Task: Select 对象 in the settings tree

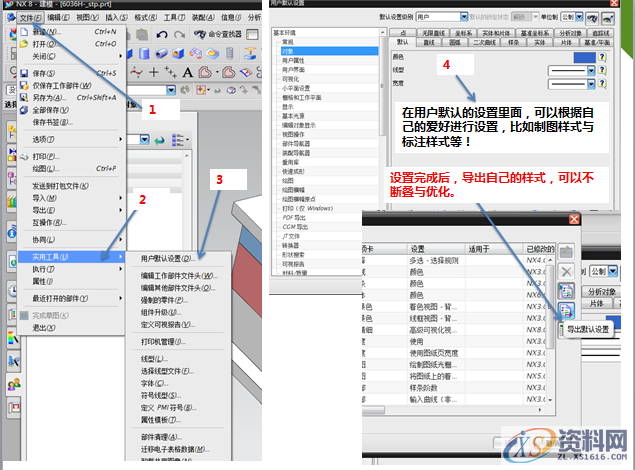Action: [x=330, y=51]
